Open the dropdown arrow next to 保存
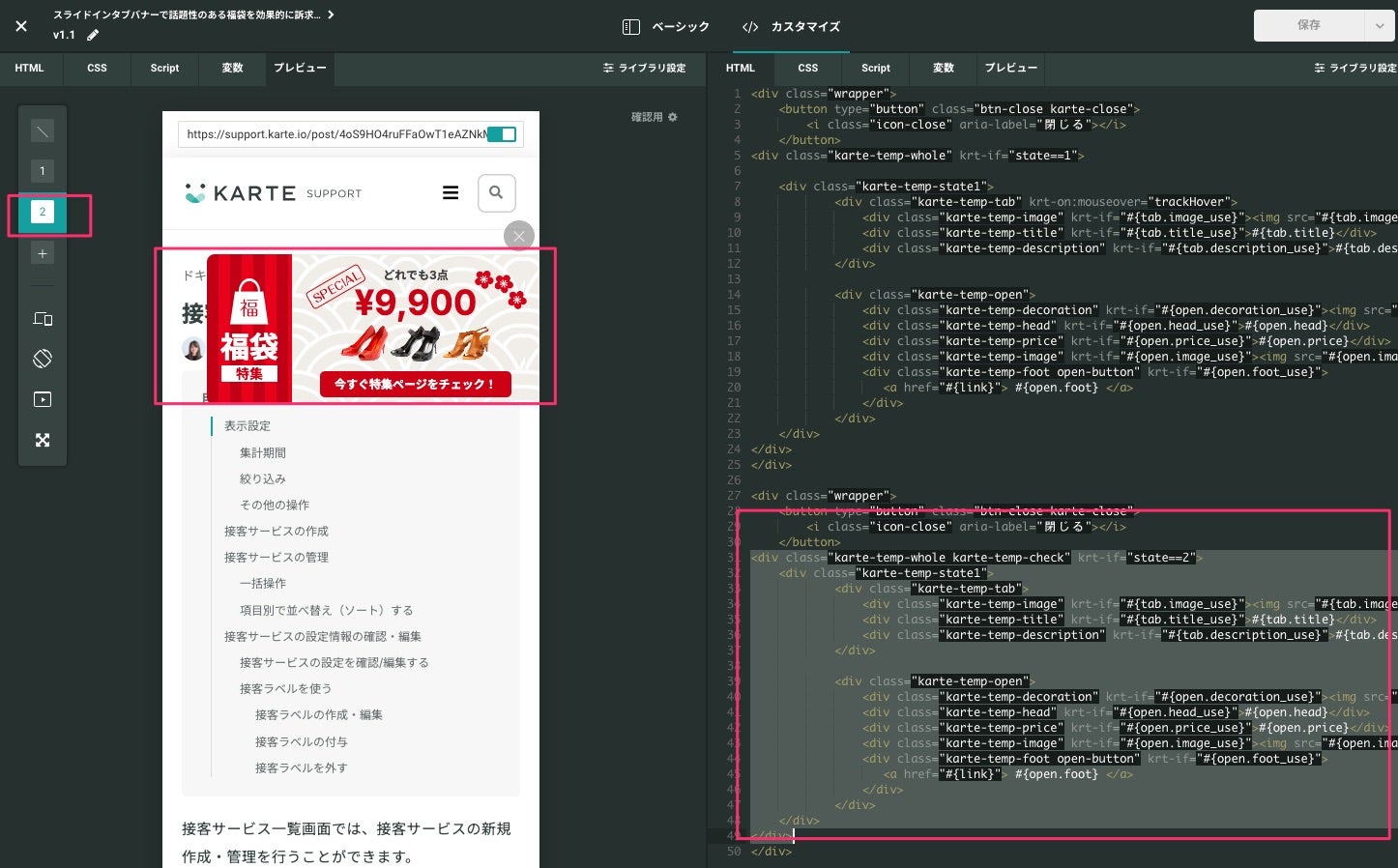Viewport: 1398px width, 868px height. click(1380, 26)
